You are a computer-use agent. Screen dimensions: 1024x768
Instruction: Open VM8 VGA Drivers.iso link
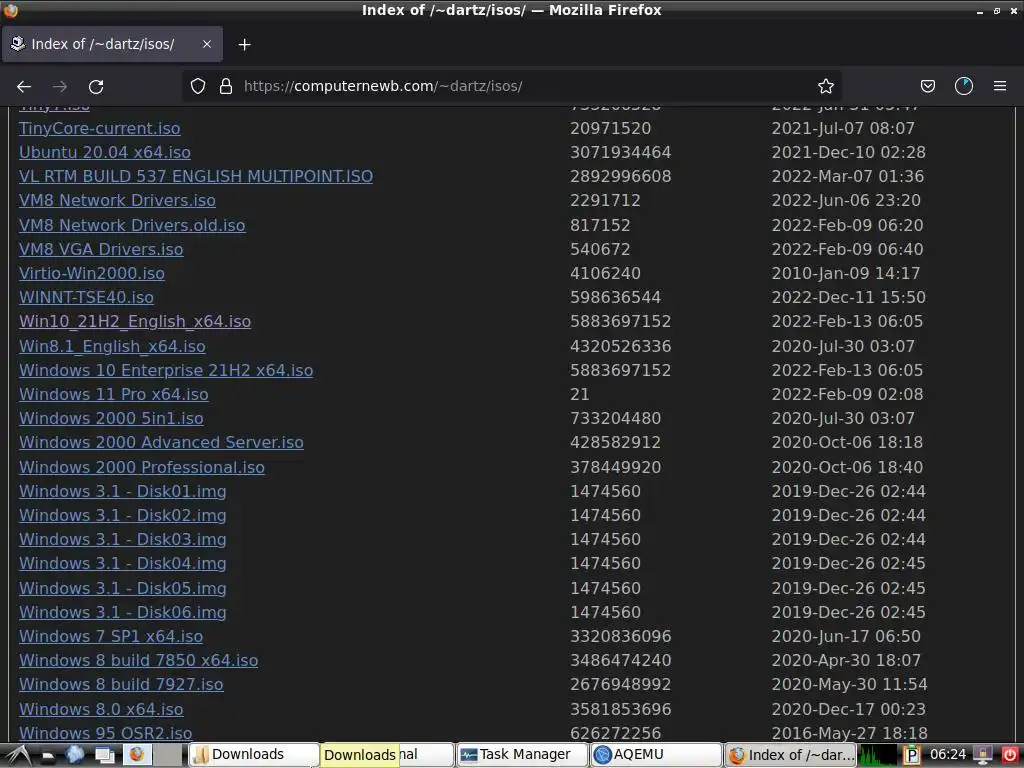coord(101,249)
